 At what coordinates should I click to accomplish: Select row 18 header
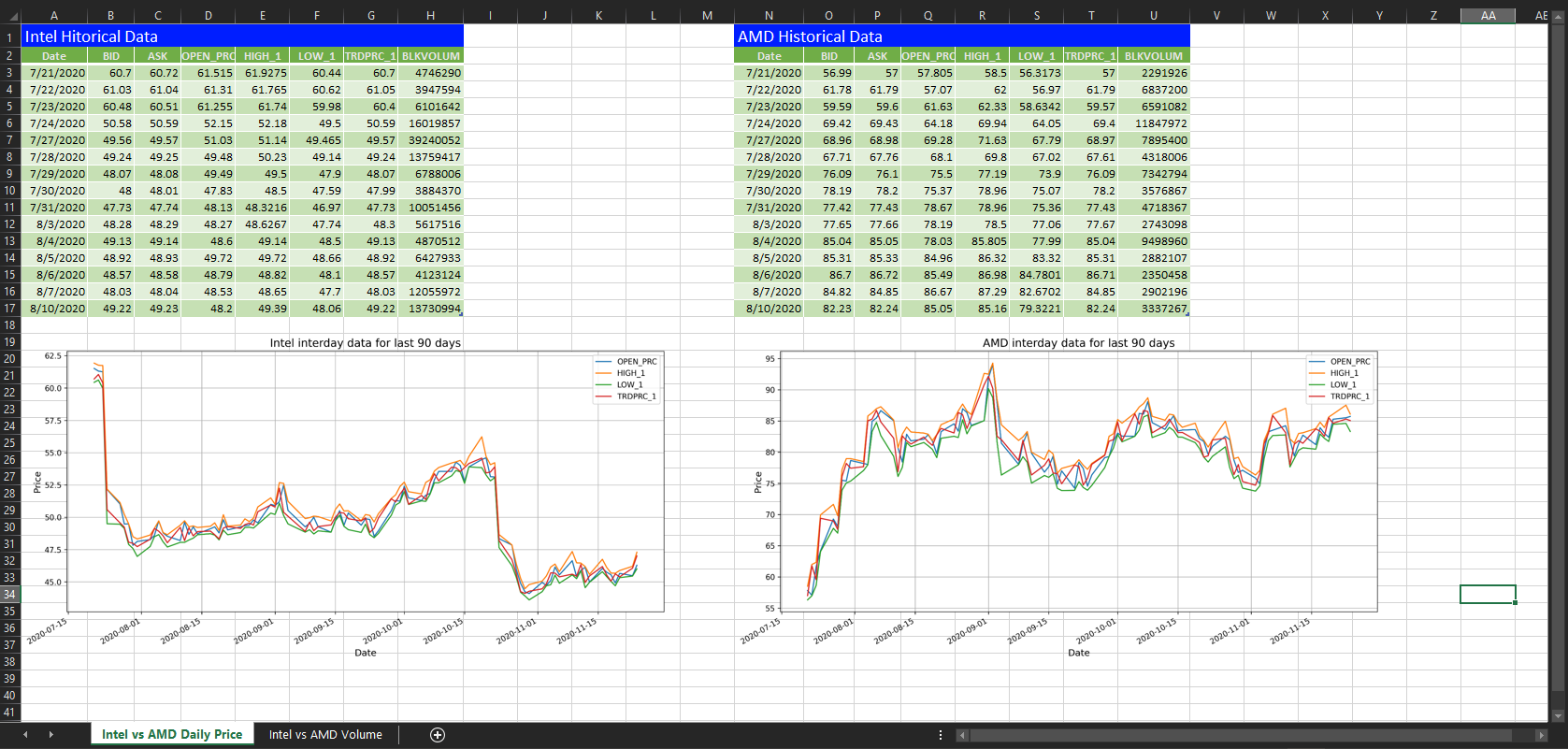coord(9,324)
